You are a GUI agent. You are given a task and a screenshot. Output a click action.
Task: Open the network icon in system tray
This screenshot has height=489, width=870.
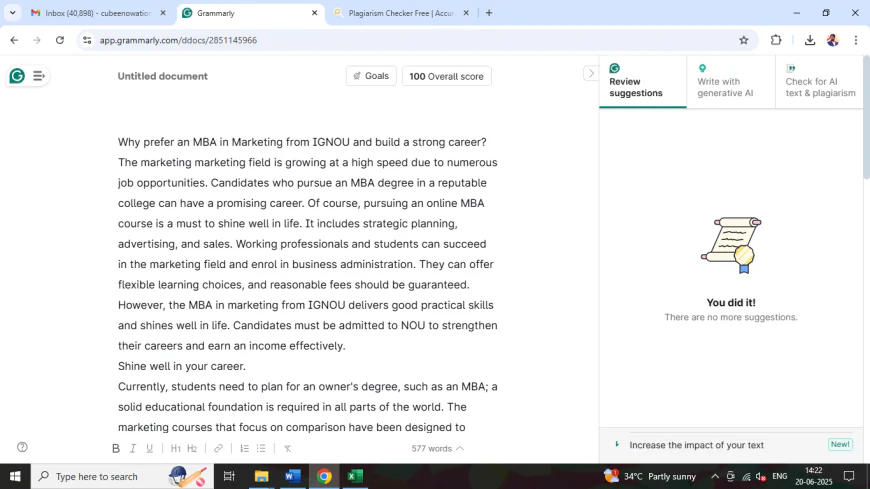point(746,476)
